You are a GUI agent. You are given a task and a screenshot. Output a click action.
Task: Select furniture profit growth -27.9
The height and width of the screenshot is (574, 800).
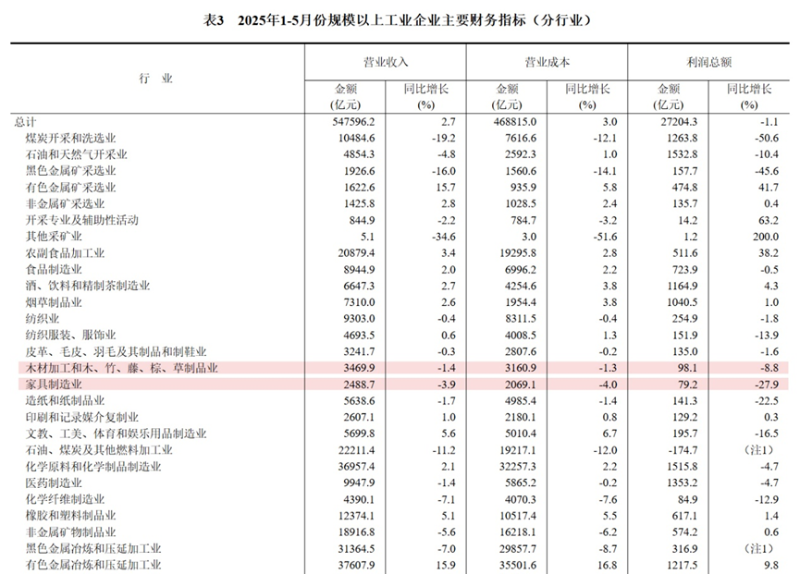point(767,384)
